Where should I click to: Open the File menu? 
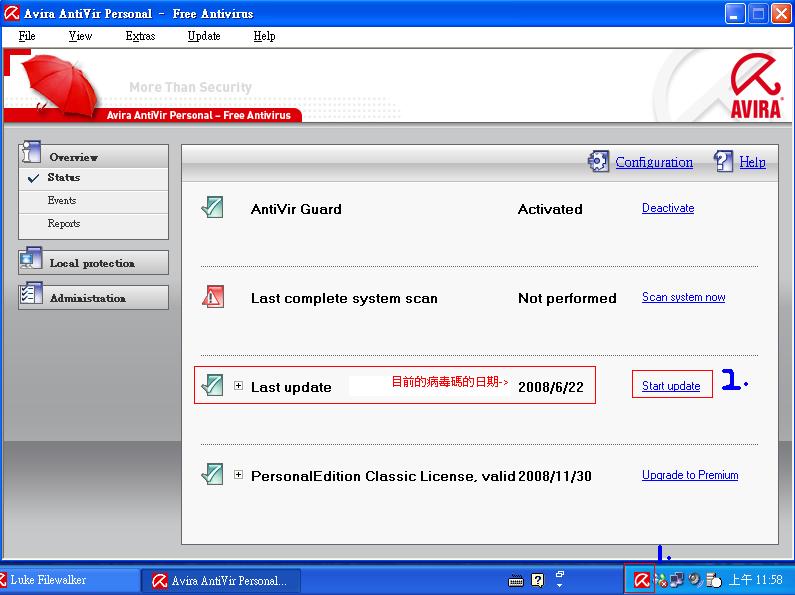(27, 36)
